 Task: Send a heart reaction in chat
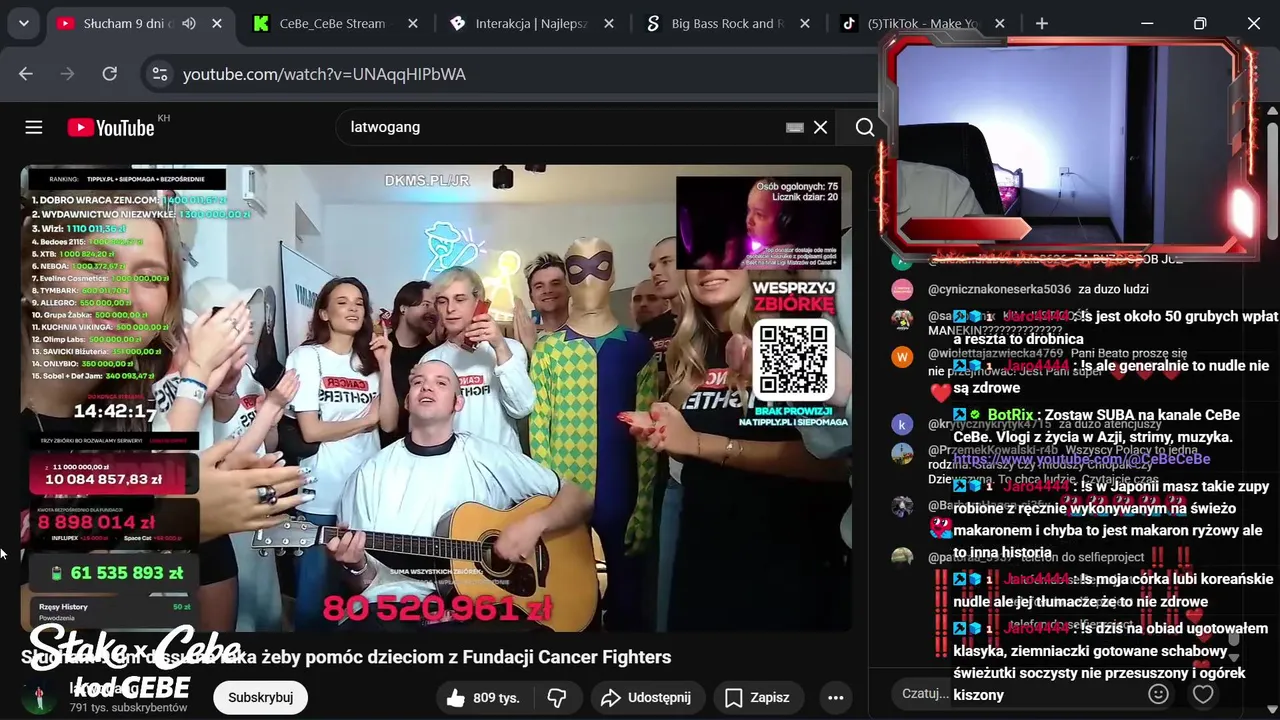(x=1203, y=693)
